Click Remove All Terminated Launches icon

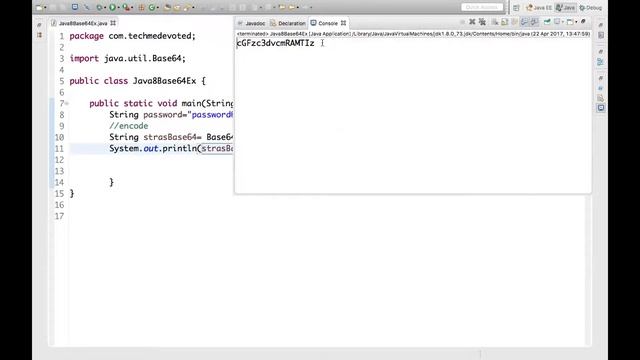tap(482, 22)
